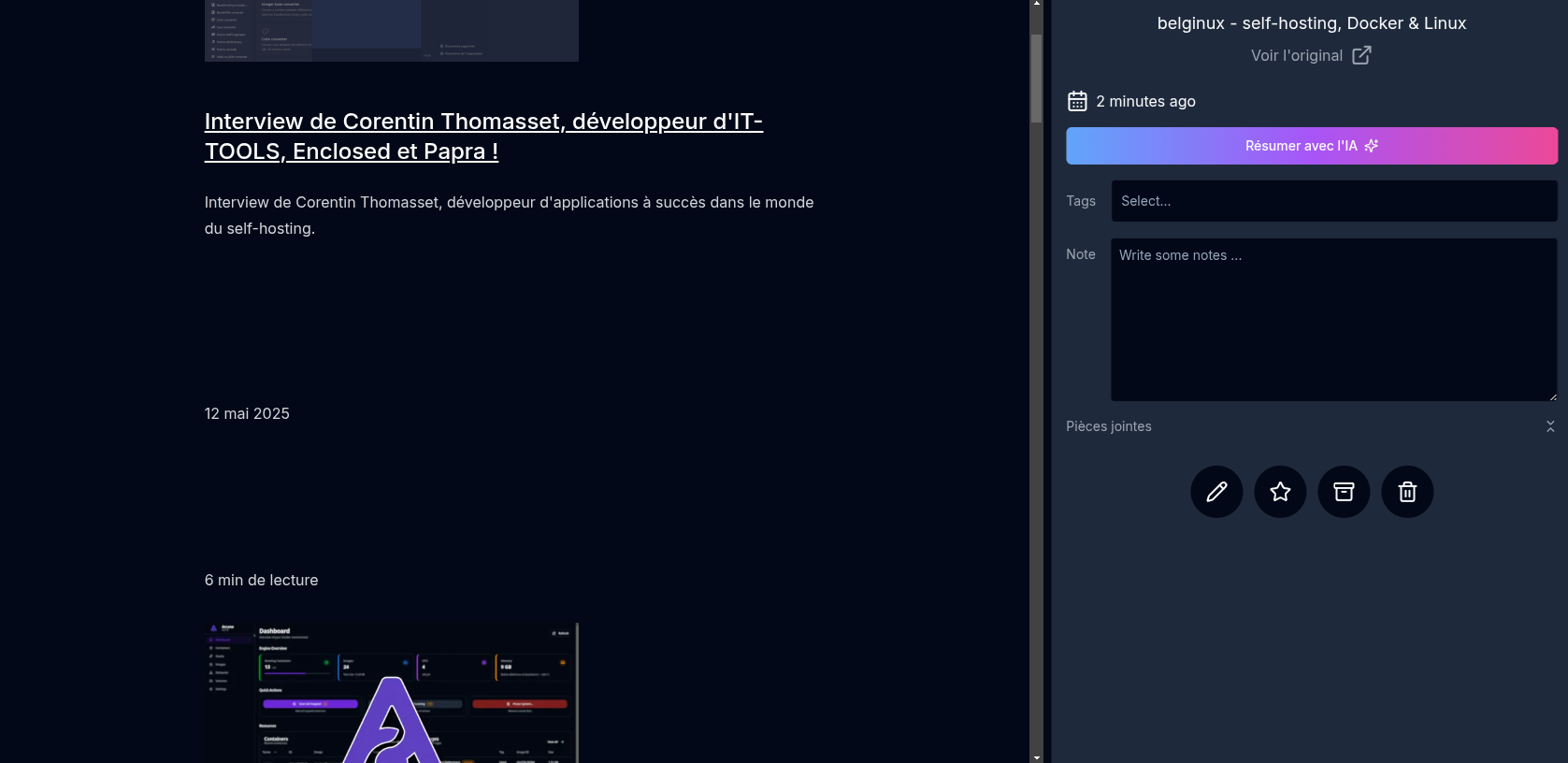Screen dimensions: 1568x763
Task: Click the Pièces jointes label
Action: coord(1109,426)
